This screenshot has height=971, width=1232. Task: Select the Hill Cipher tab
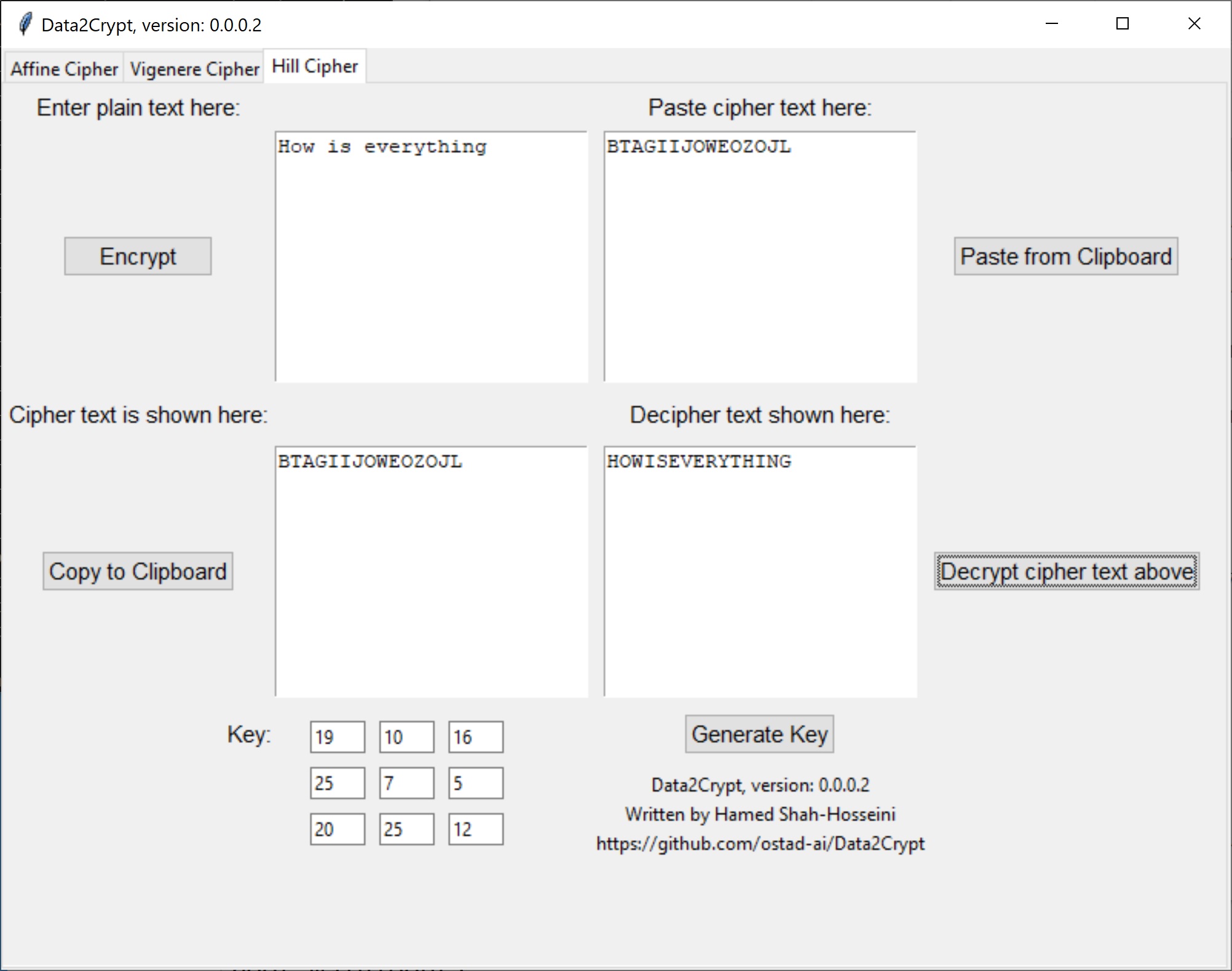tap(315, 66)
